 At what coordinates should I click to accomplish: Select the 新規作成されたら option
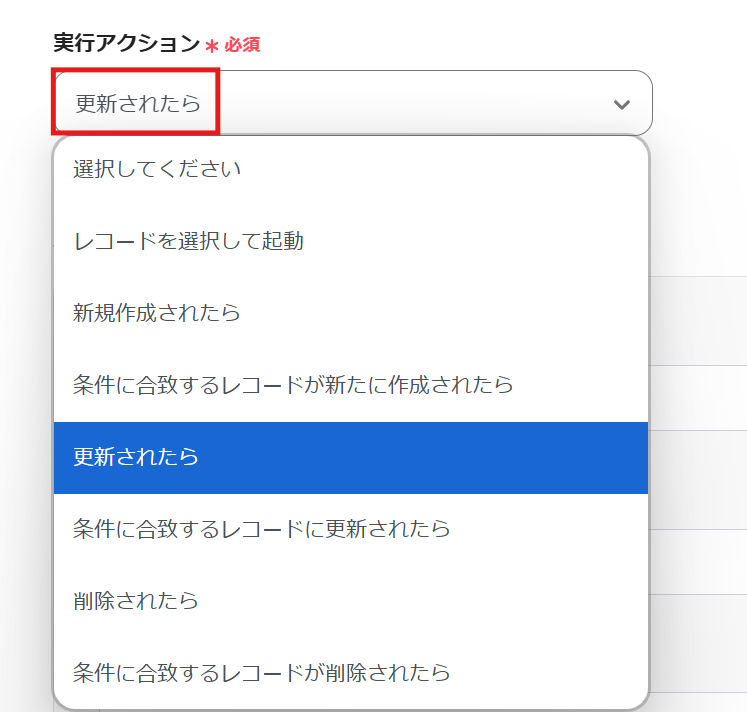[x=157, y=313]
